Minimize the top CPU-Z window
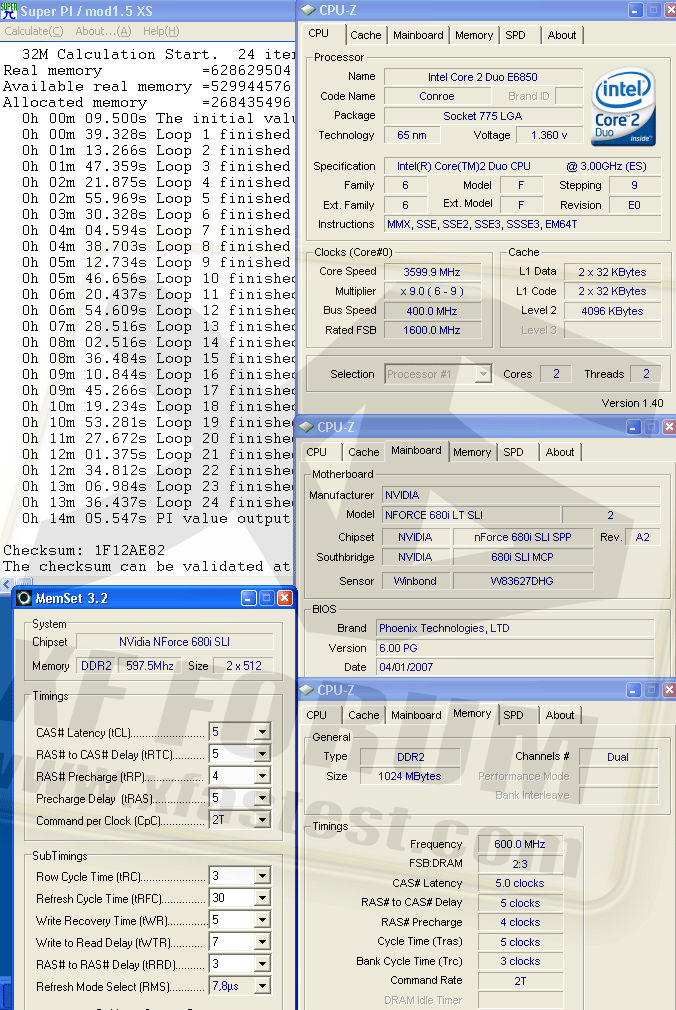 click(x=635, y=10)
